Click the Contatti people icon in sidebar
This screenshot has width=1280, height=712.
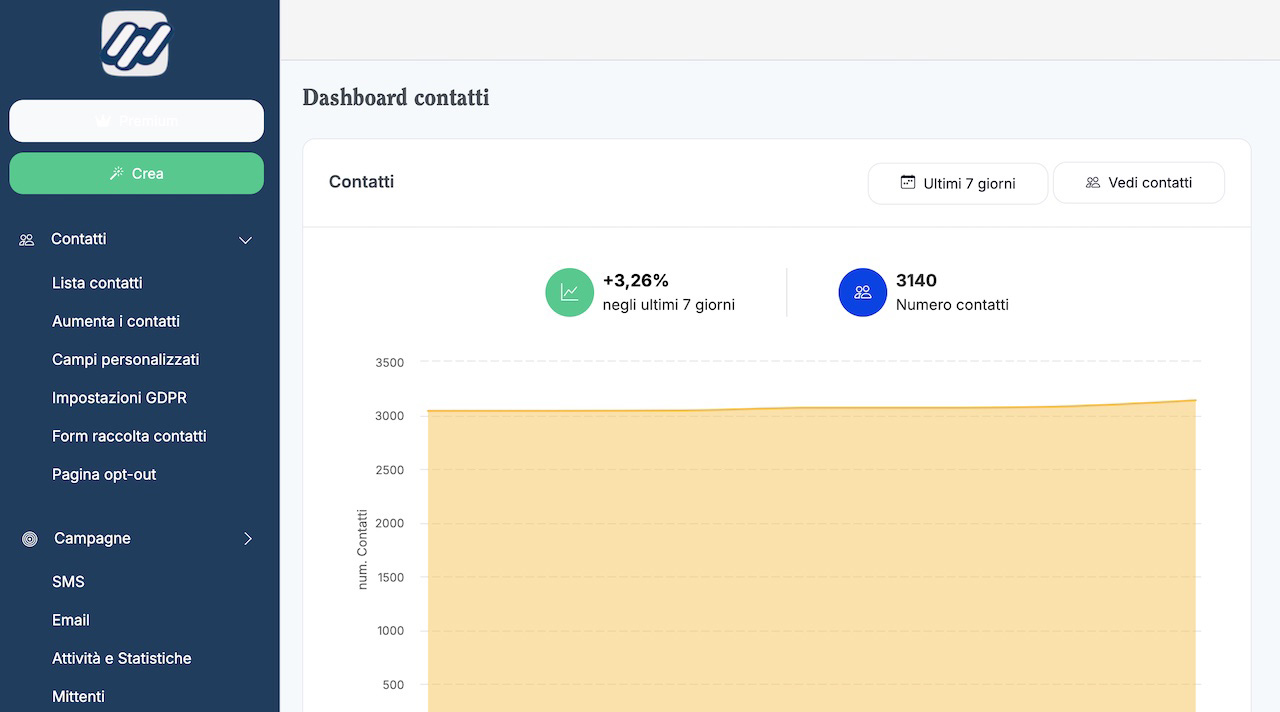27,240
